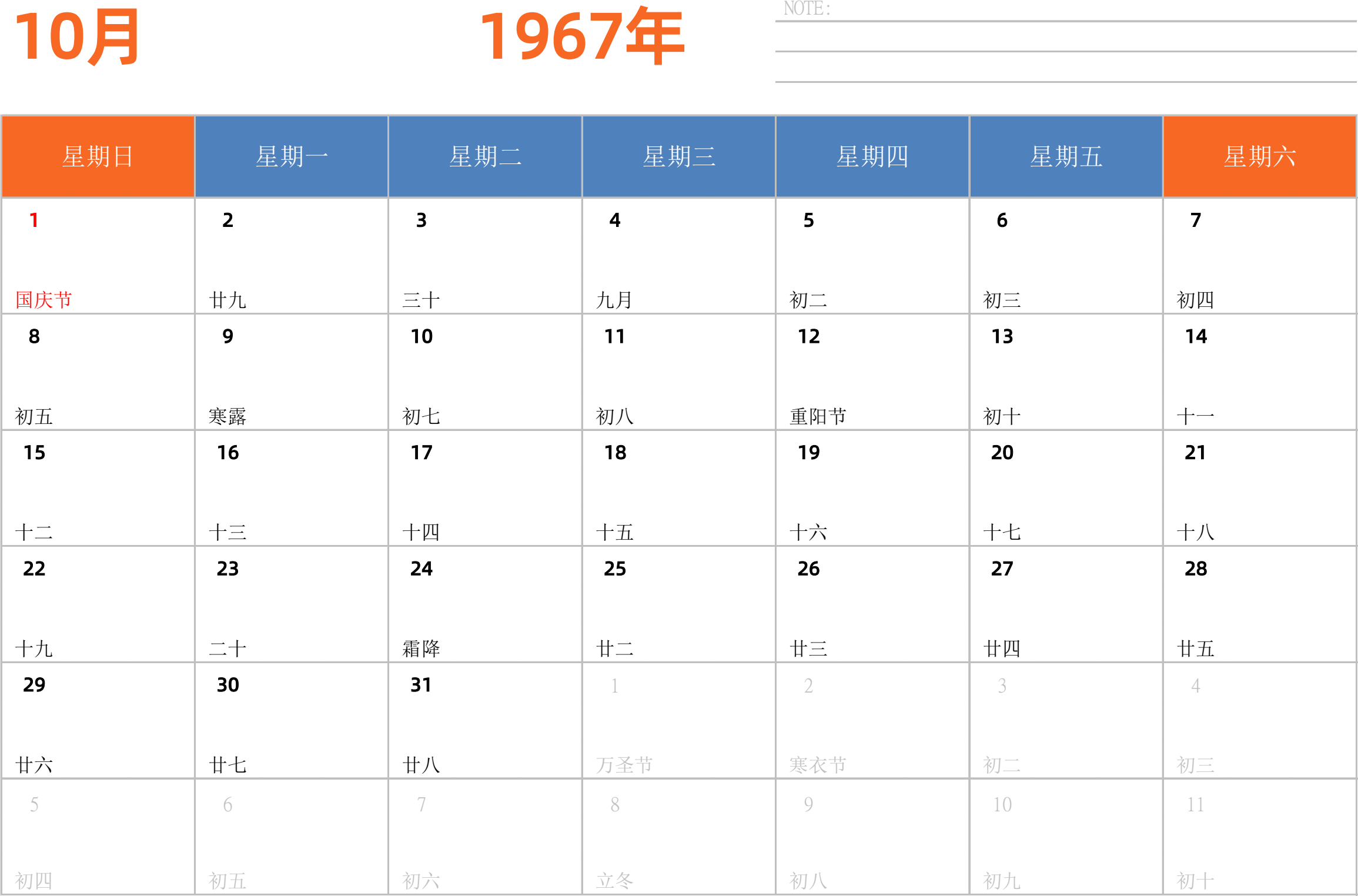The width and height of the screenshot is (1358, 896).
Task: Click the 十一 lunar label
Action: (x=1195, y=416)
